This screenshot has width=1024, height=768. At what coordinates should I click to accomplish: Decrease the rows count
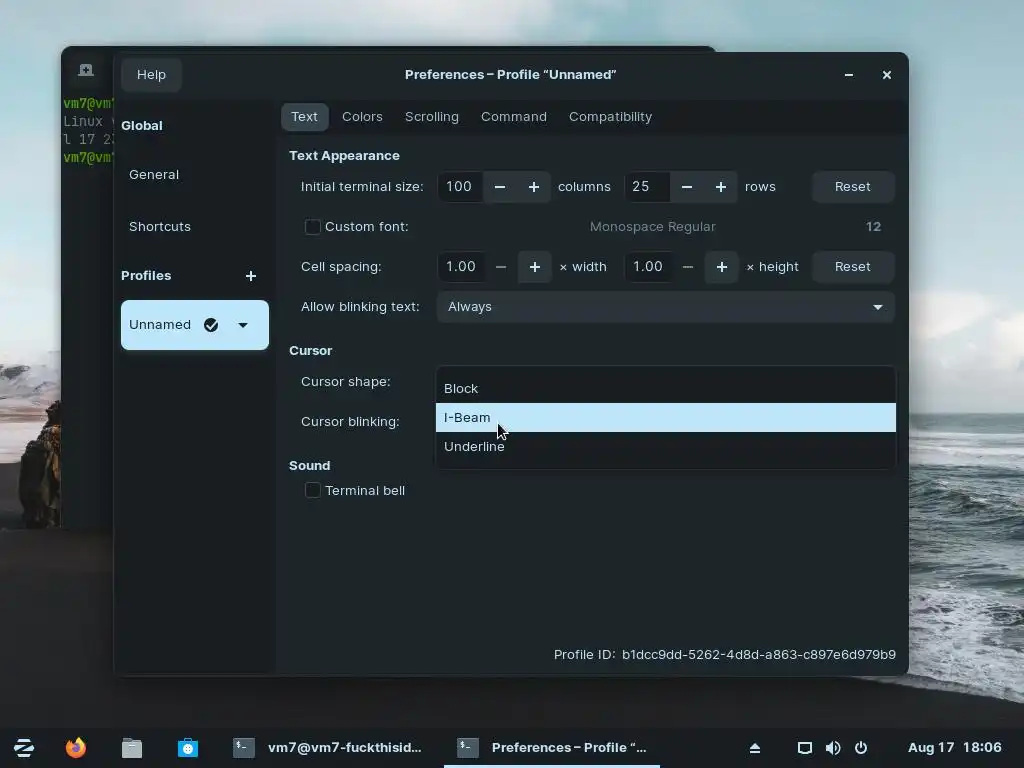pos(686,187)
